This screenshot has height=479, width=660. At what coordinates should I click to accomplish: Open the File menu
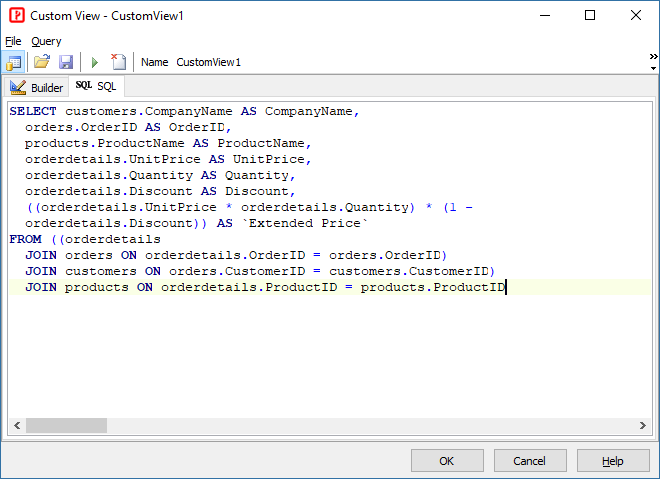click(x=13, y=41)
